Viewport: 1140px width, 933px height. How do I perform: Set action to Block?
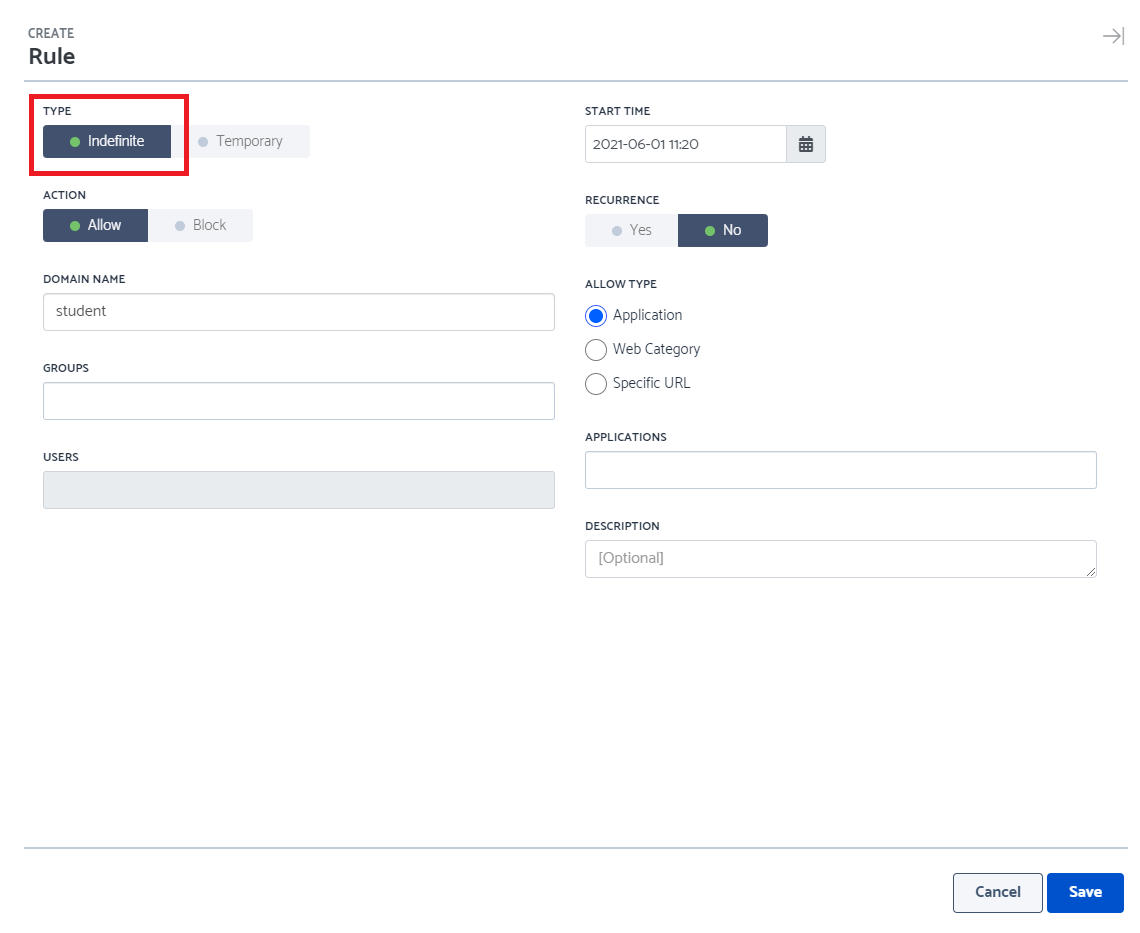(201, 225)
